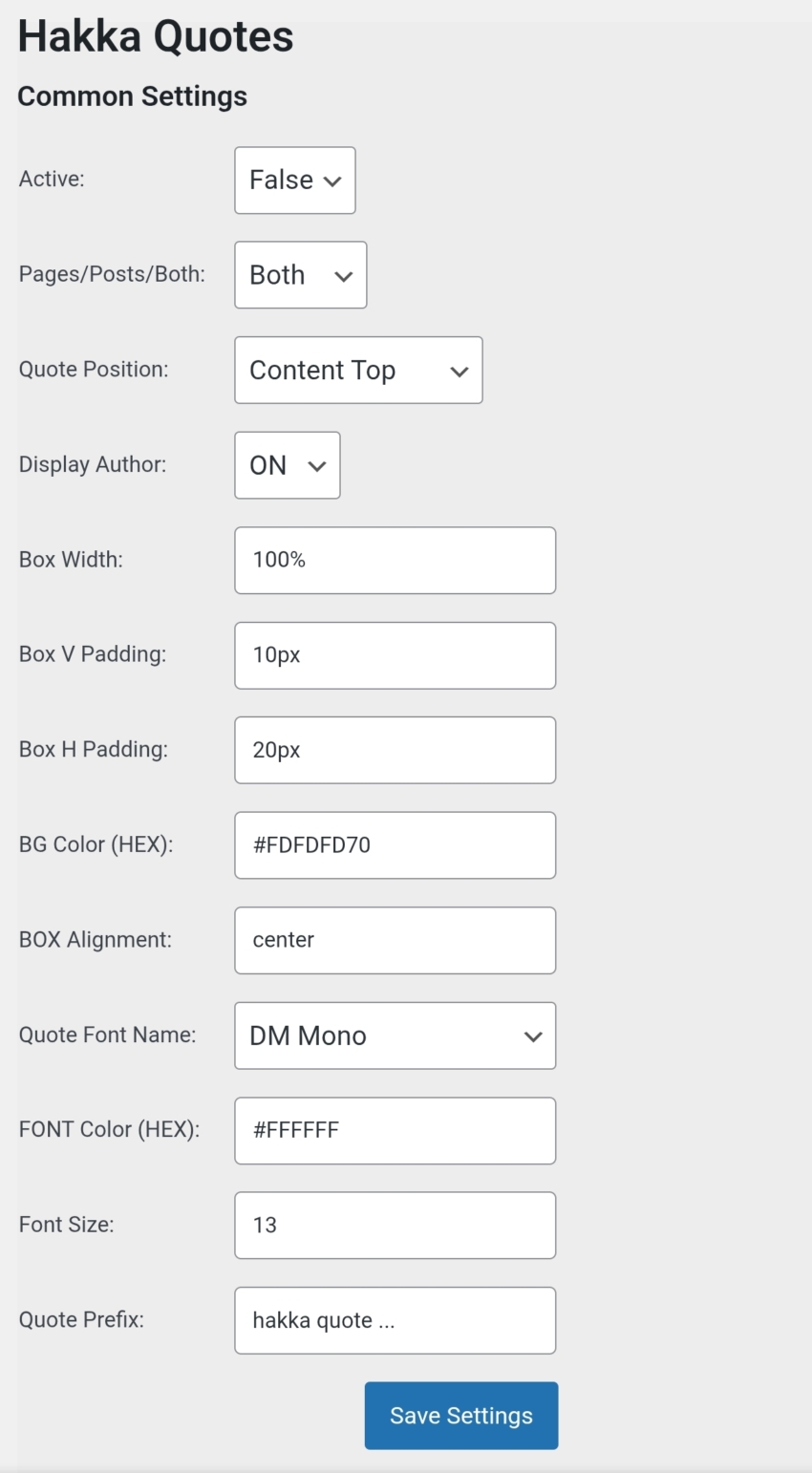This screenshot has width=812, height=1473.
Task: Click the FONT Color HEX input
Action: 395,1130
